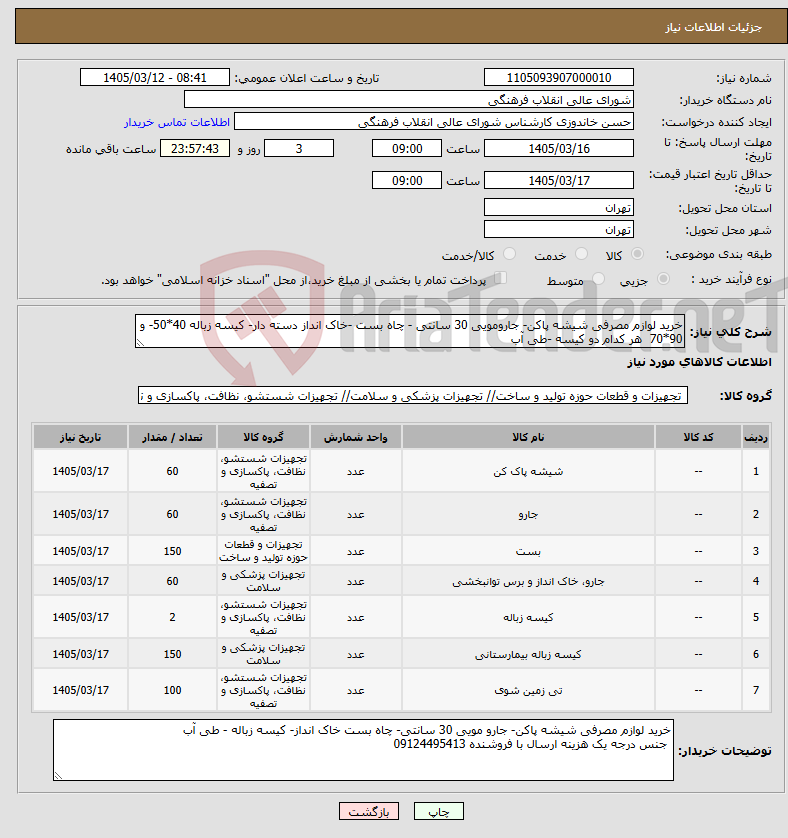The height and width of the screenshot is (838, 788).
Task: Click quantity 150 in the بست row
Action: click(x=172, y=551)
